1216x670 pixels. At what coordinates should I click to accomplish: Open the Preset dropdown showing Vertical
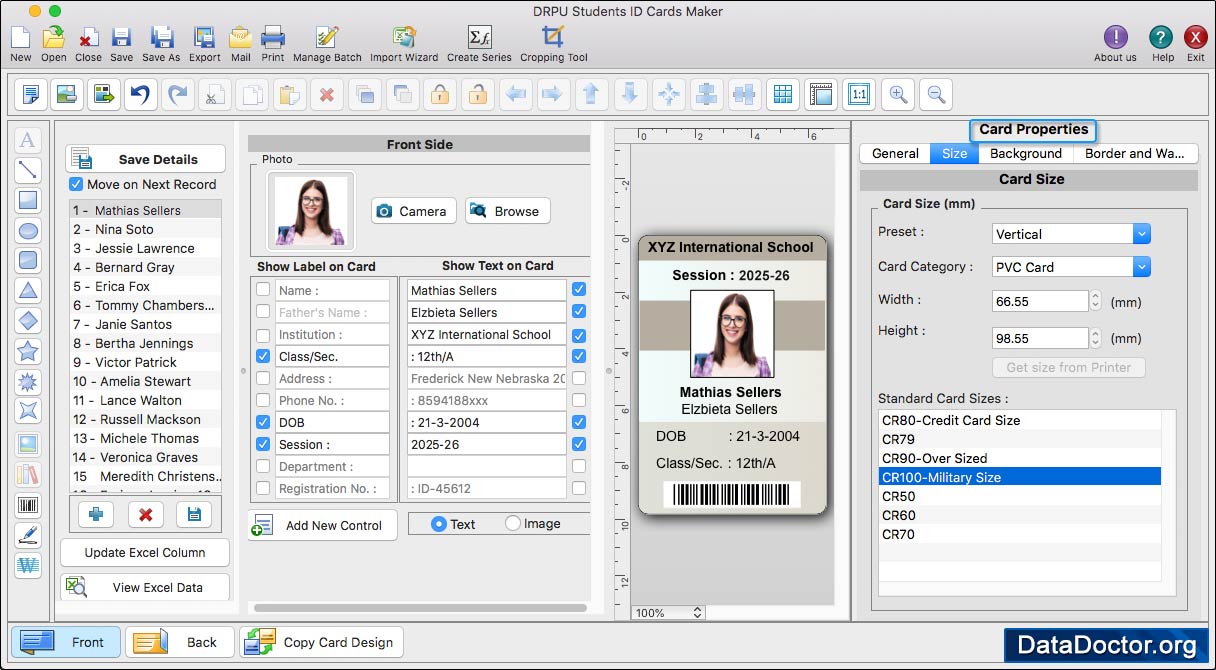pyautogui.click(x=1071, y=234)
